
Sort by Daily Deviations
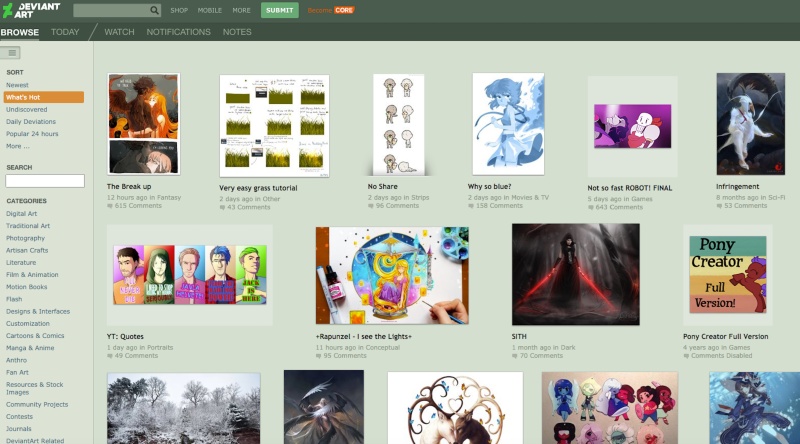click(x=31, y=121)
